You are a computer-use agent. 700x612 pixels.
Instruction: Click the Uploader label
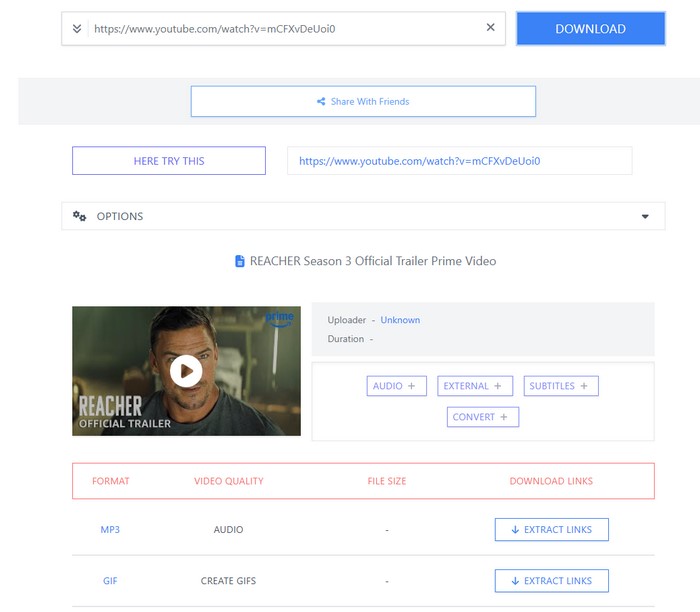(x=346, y=320)
